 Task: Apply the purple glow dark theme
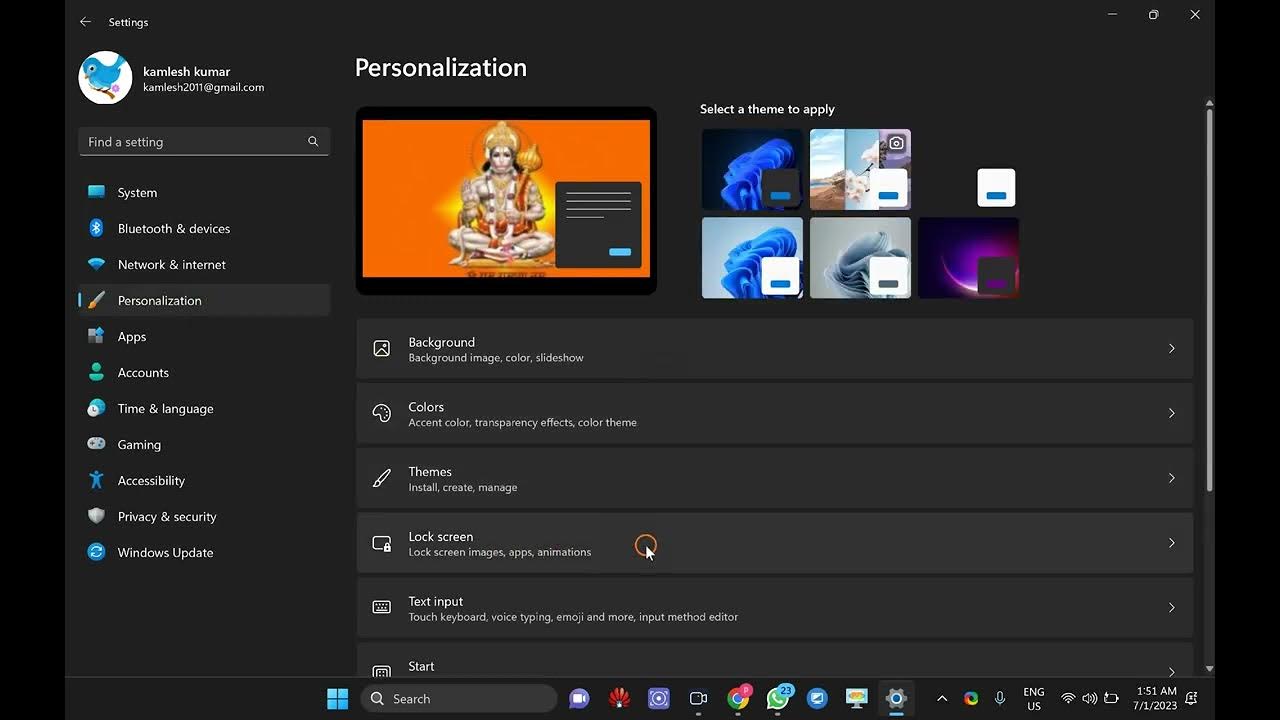(968, 258)
